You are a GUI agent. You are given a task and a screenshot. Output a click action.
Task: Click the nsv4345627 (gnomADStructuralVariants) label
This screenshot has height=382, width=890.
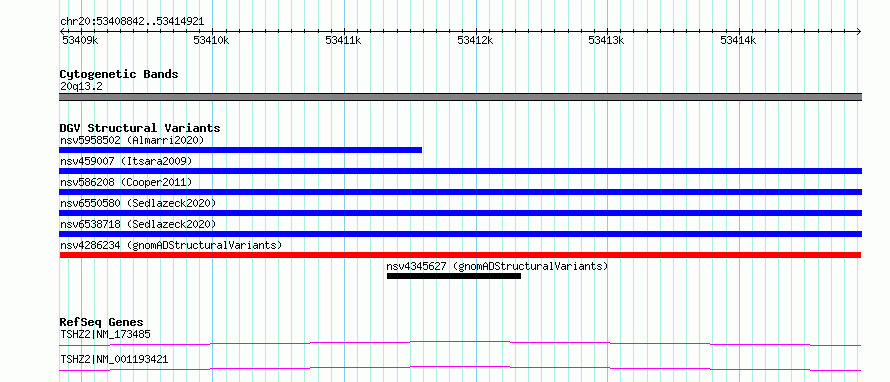[x=497, y=266]
